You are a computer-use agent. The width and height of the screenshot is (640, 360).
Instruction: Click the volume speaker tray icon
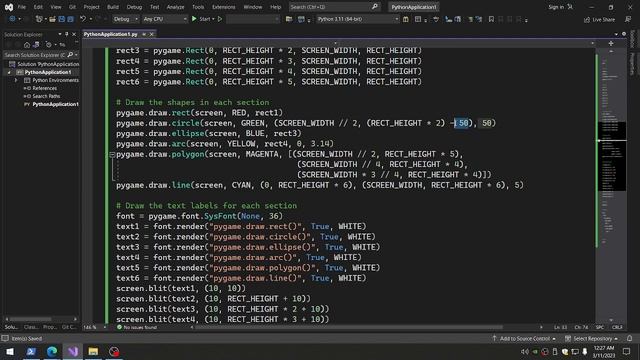525,351
